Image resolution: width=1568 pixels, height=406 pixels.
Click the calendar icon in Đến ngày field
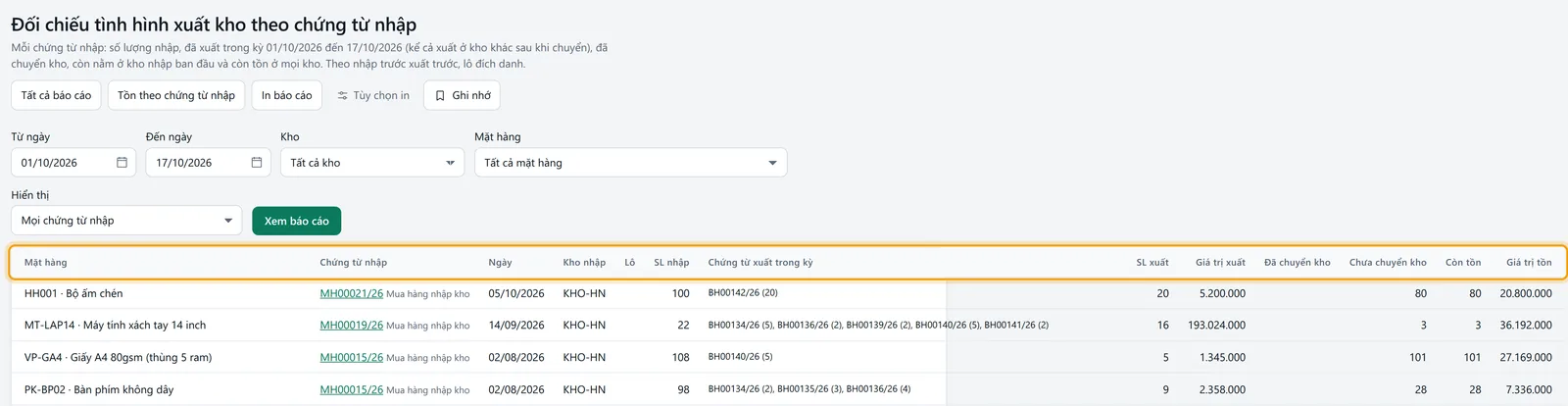[257, 163]
